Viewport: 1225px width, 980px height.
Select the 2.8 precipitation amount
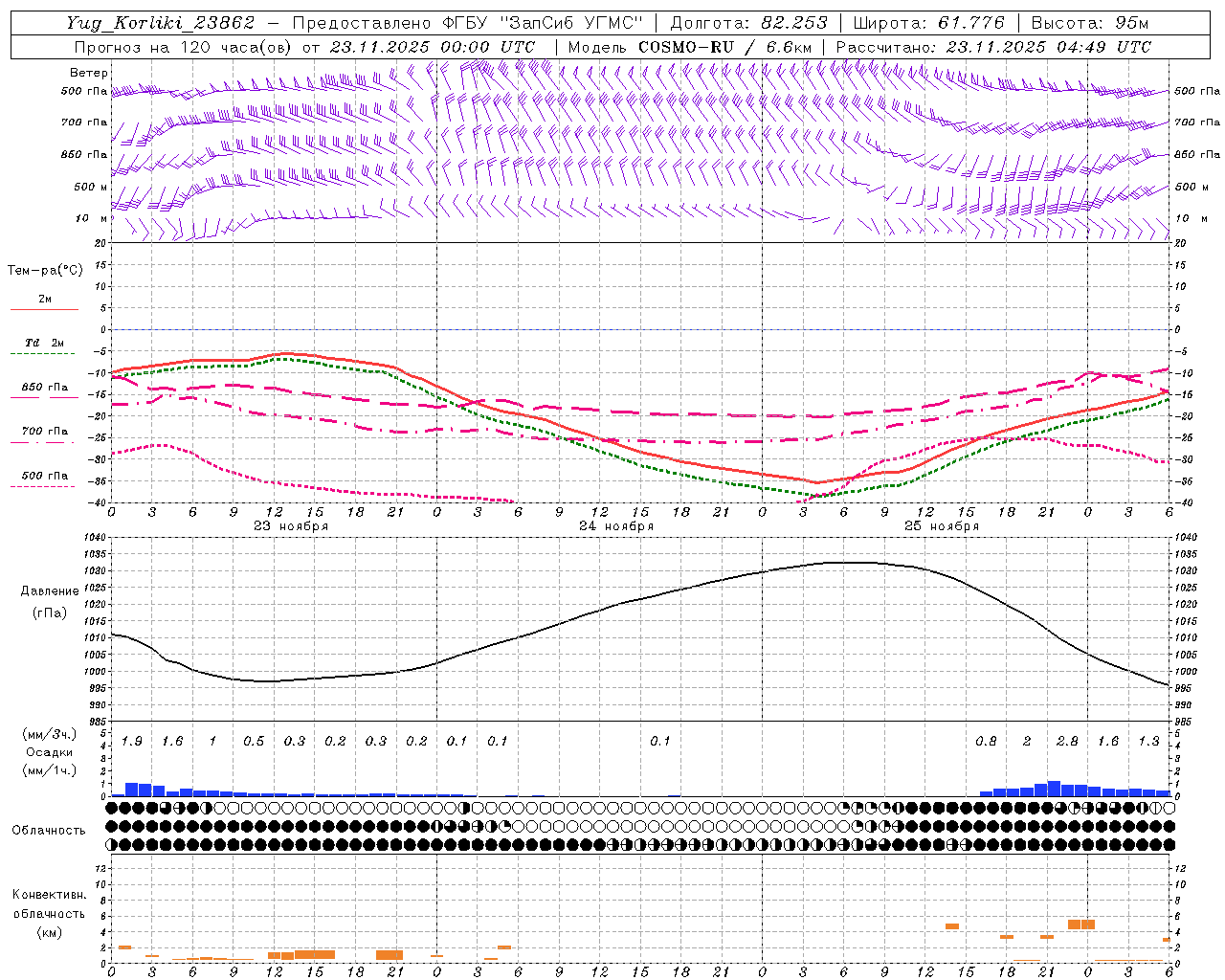[x=1067, y=742]
